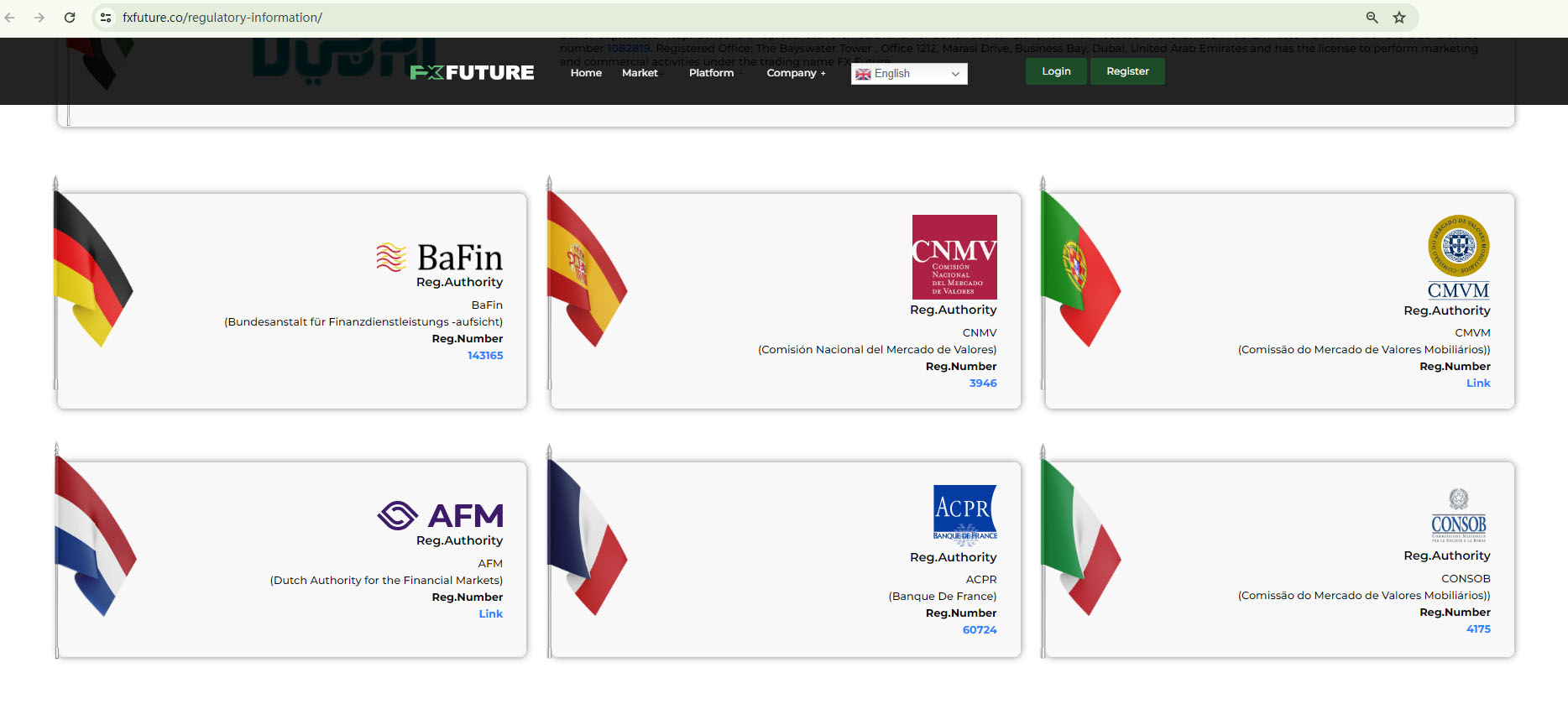Click the text "(Banque De France)"
The width and height of the screenshot is (1568, 725).
pos(943,597)
